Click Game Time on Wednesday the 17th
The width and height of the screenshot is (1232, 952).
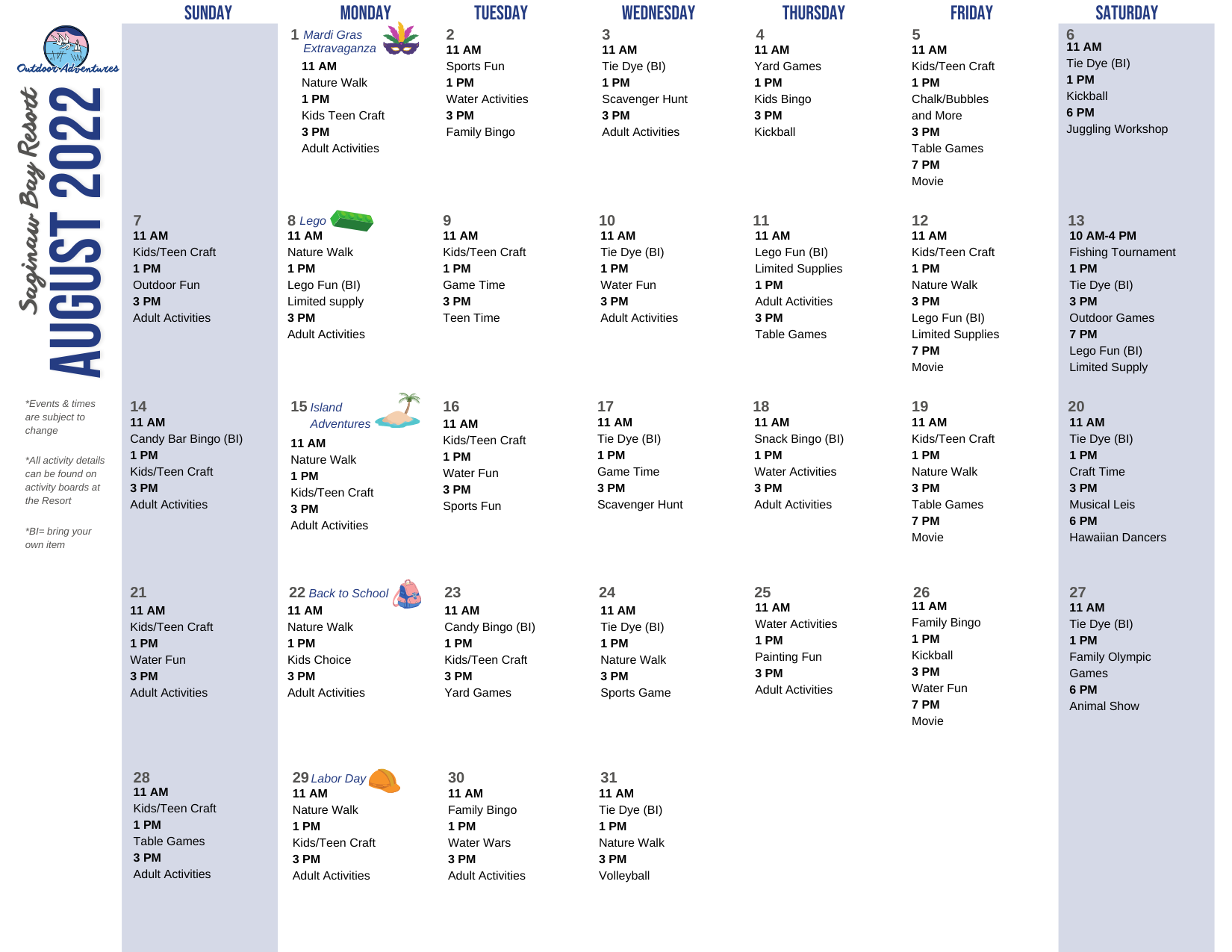click(628, 472)
